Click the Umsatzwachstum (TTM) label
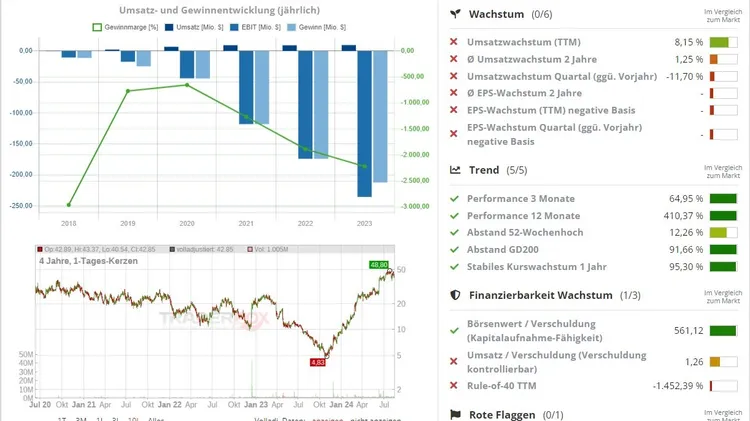Screen dimensions: 750x421 click(524, 42)
